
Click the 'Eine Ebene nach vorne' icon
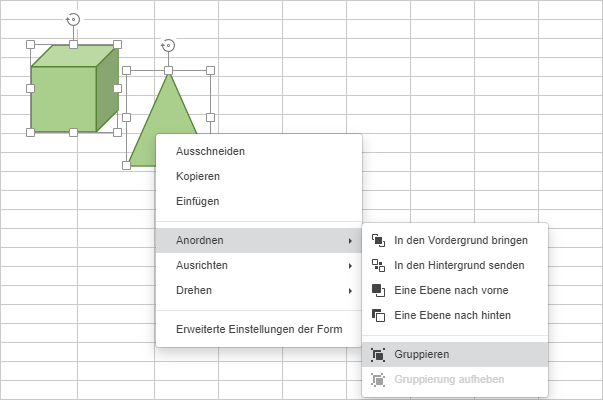pyautogui.click(x=378, y=290)
